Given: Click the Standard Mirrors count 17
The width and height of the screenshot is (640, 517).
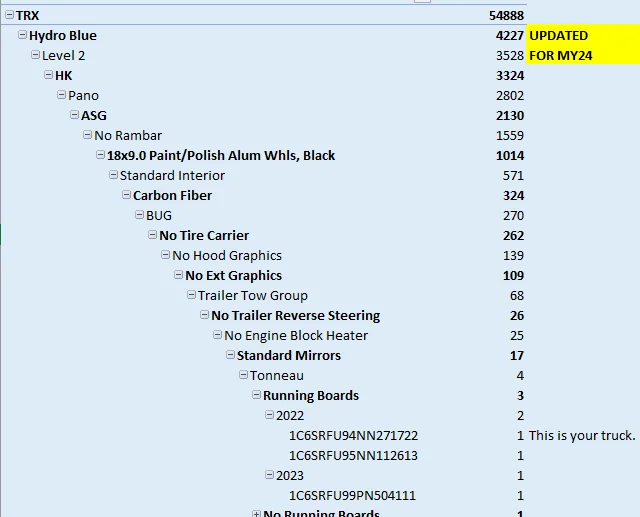Looking at the screenshot, I should coord(517,355).
